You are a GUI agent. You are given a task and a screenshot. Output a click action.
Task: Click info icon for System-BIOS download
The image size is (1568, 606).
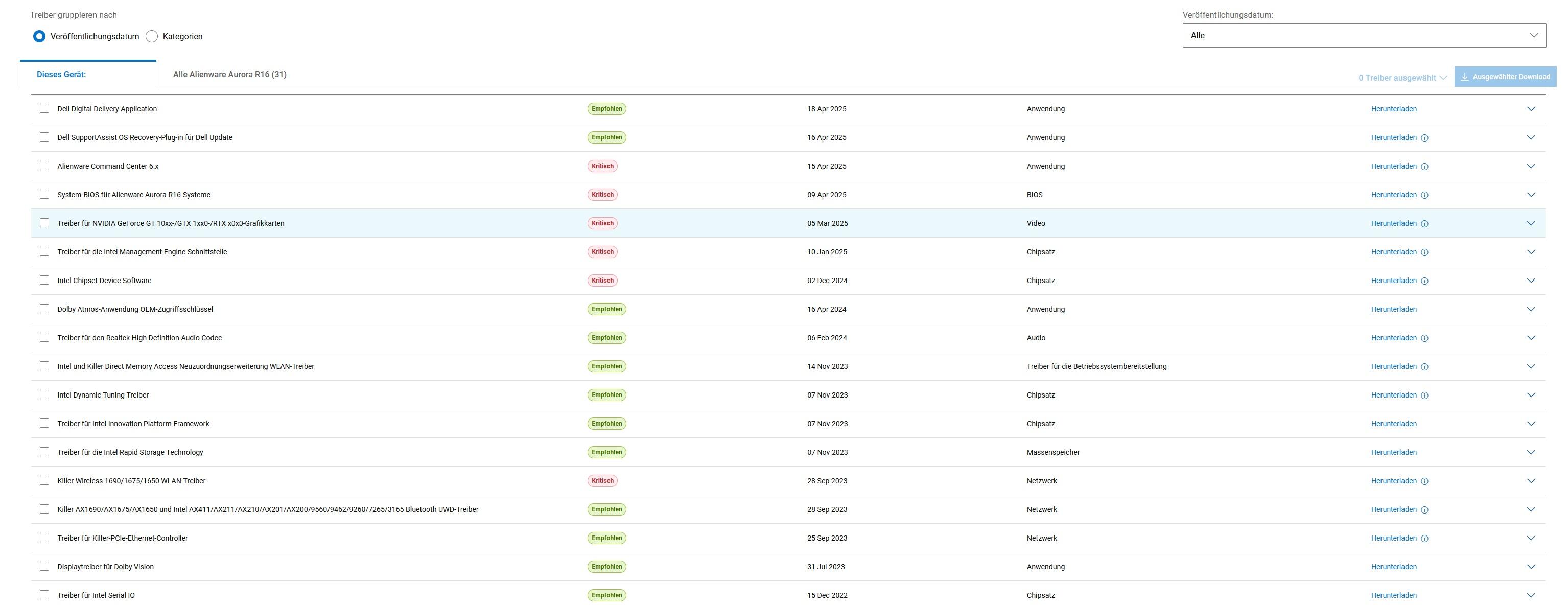pyautogui.click(x=1424, y=195)
